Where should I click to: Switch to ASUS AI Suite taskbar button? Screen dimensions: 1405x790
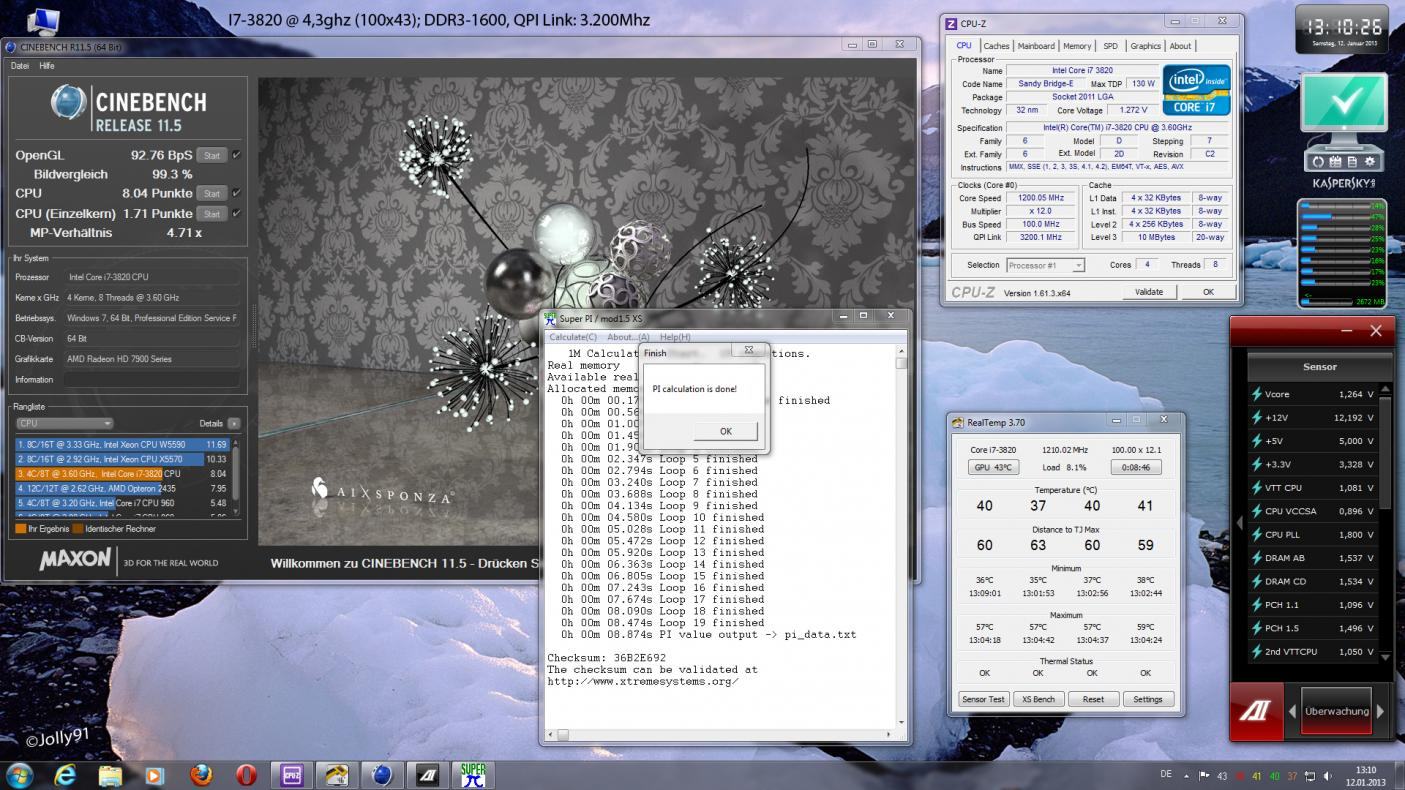pyautogui.click(x=427, y=775)
